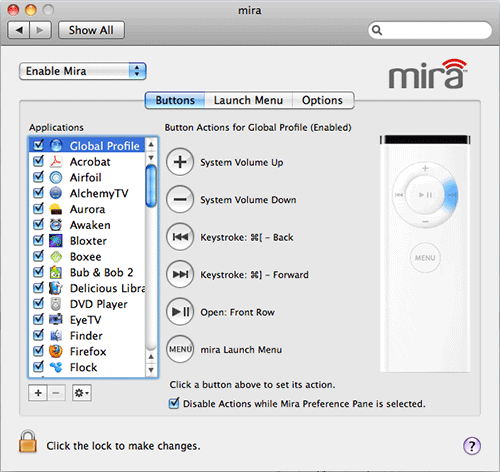
Task: Click the Airfoil application icon
Action: [56, 177]
